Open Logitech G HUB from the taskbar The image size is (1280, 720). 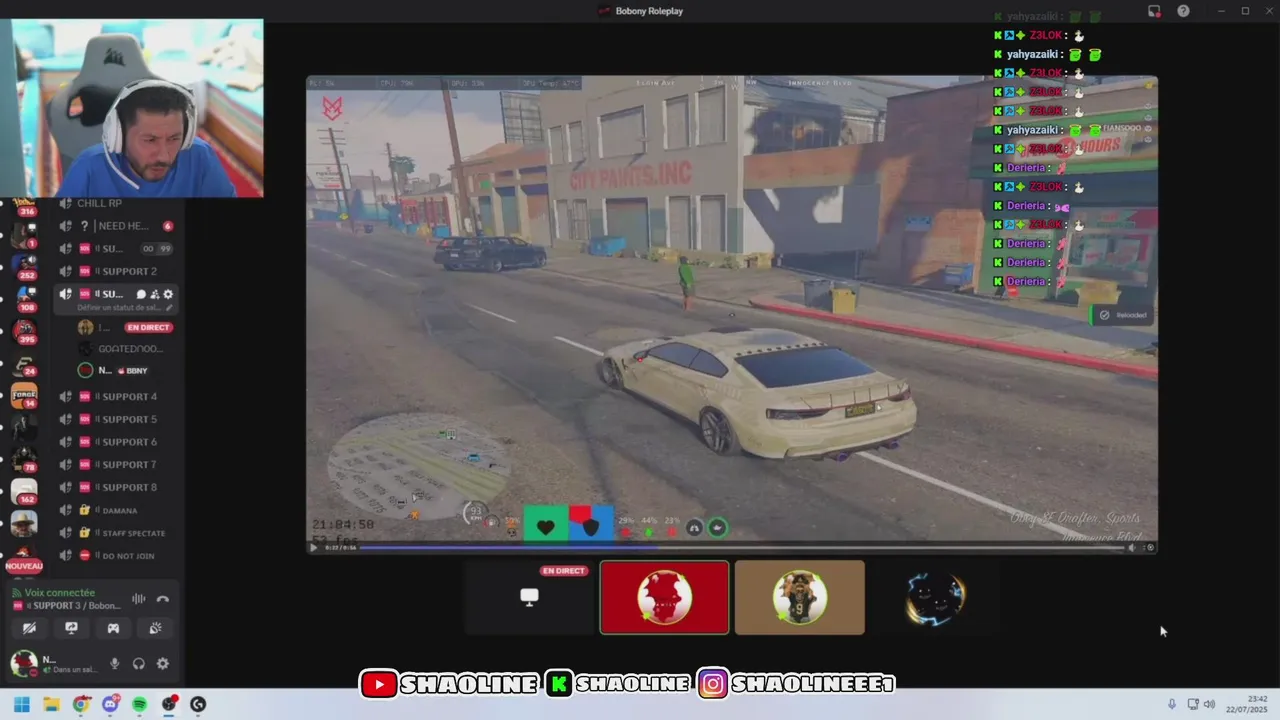pos(198,704)
